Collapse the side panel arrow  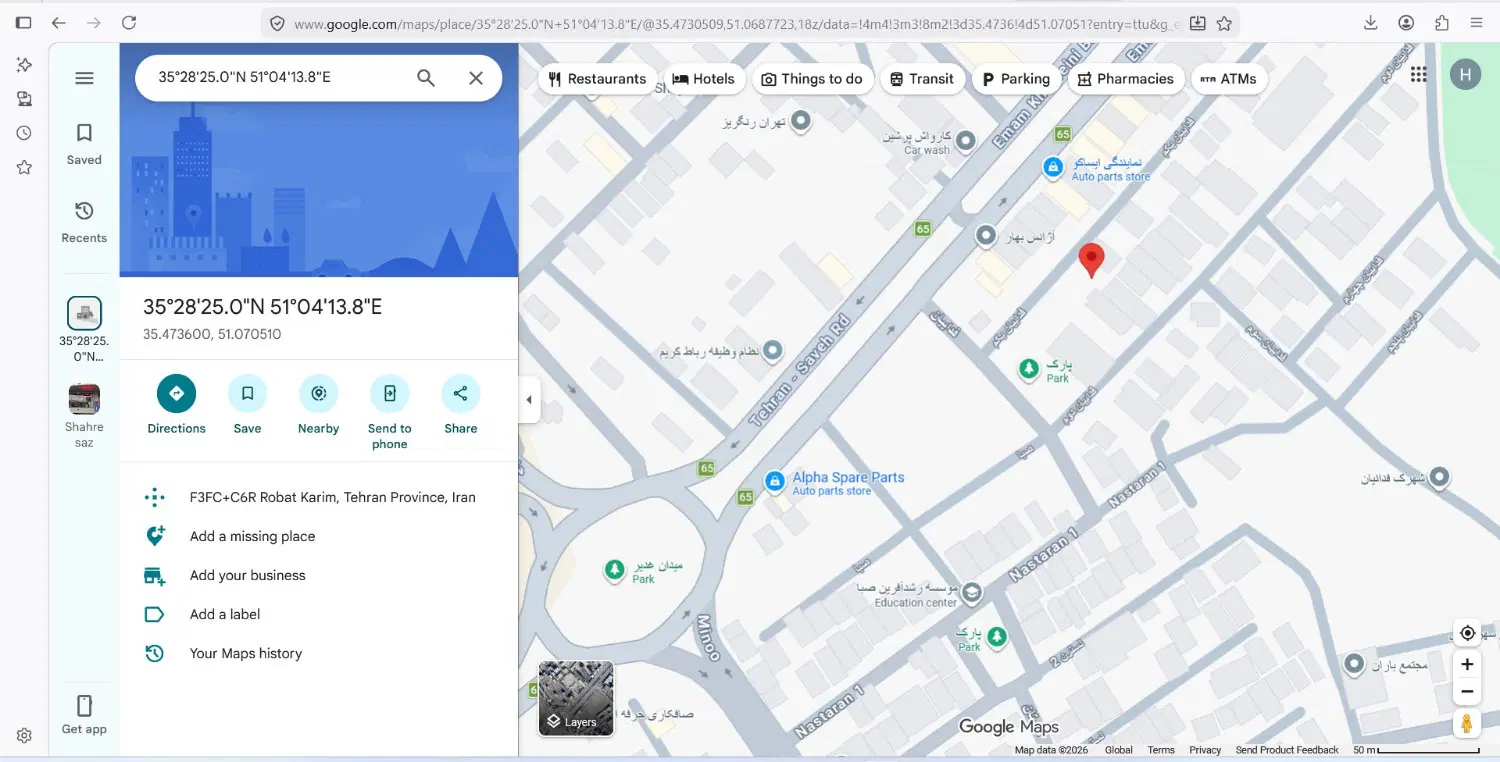coord(529,400)
